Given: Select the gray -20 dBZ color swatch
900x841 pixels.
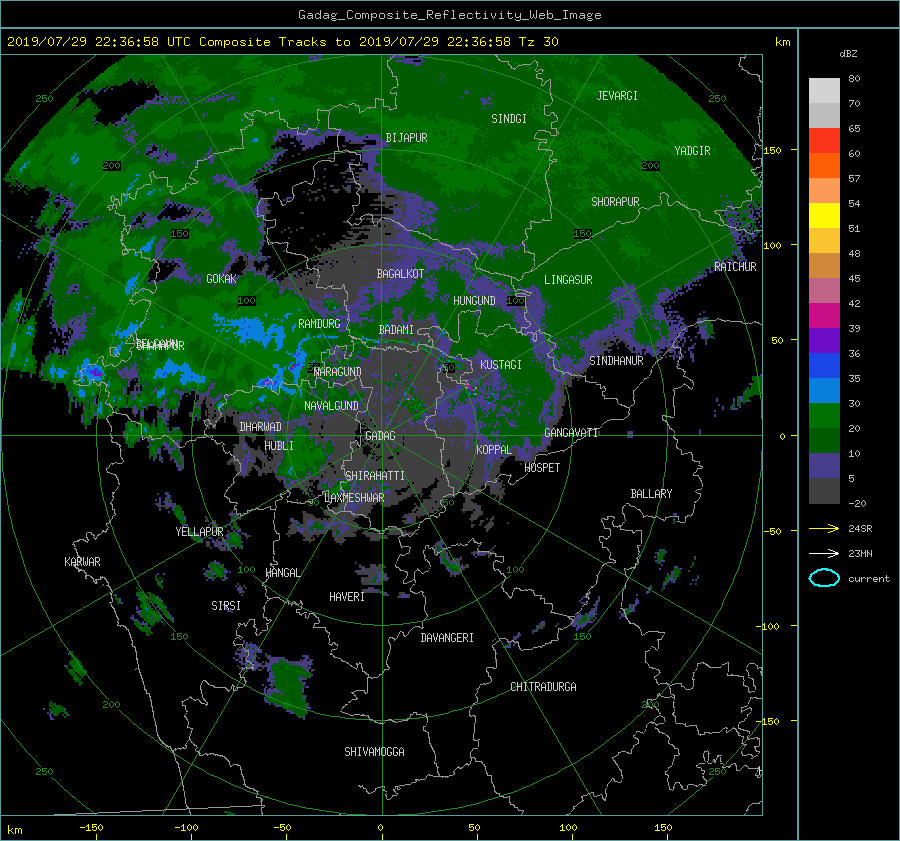Looking at the screenshot, I should (824, 491).
